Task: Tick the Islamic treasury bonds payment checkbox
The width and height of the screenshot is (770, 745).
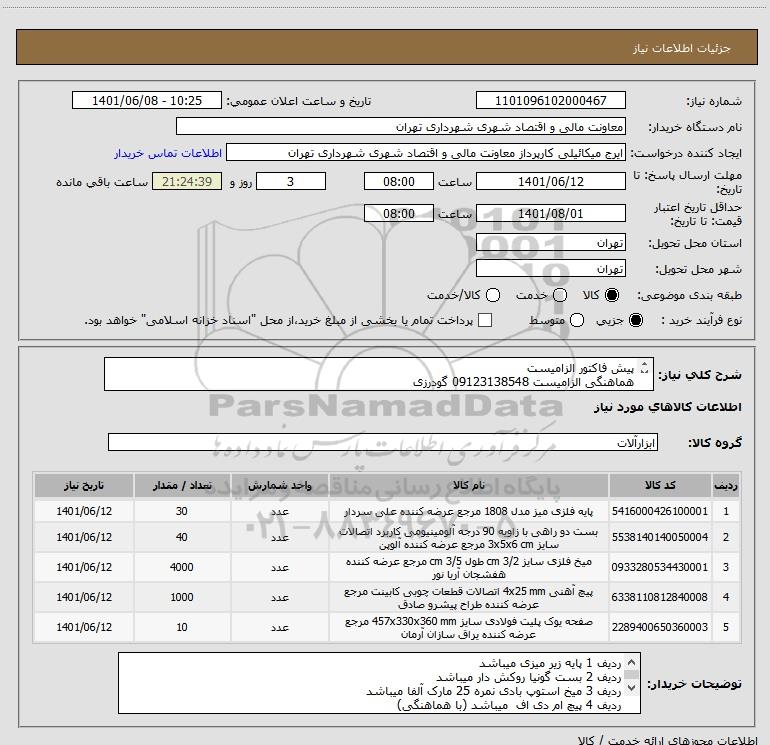Action: [485, 321]
